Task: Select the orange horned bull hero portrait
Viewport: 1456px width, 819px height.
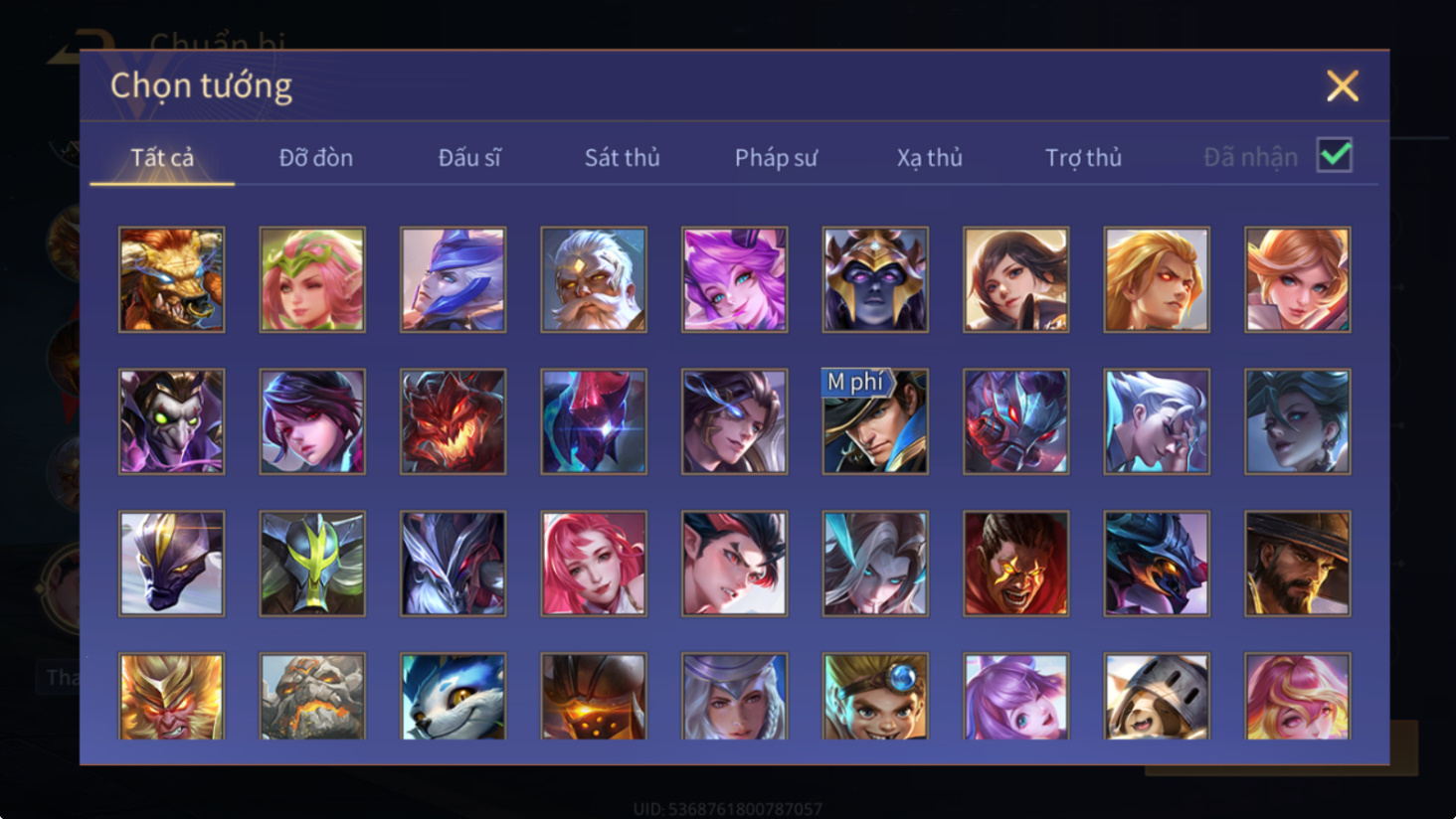Action: 172,279
